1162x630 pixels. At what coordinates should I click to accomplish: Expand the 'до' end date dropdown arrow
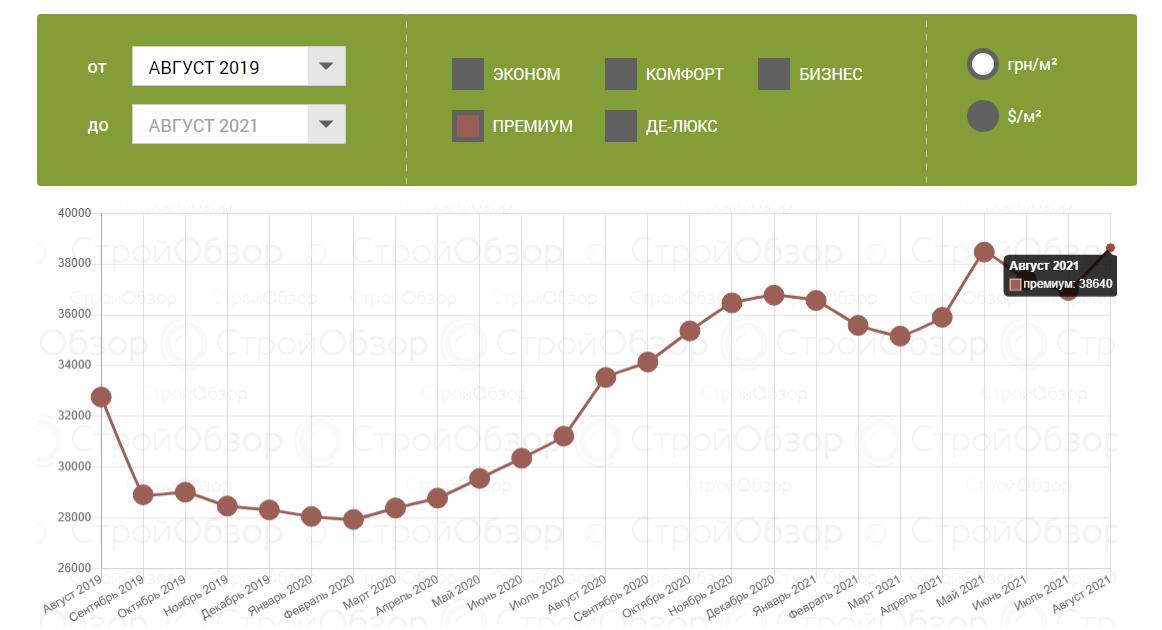325,125
